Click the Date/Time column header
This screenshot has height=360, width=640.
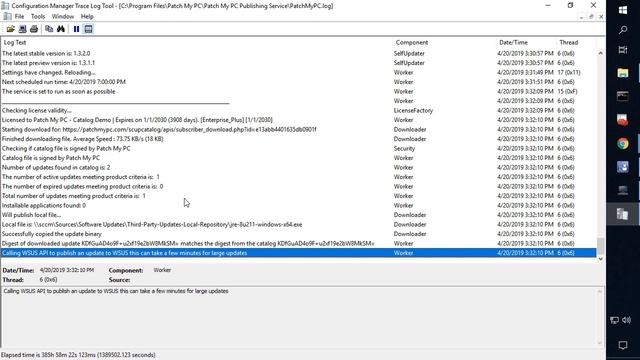(x=526, y=42)
